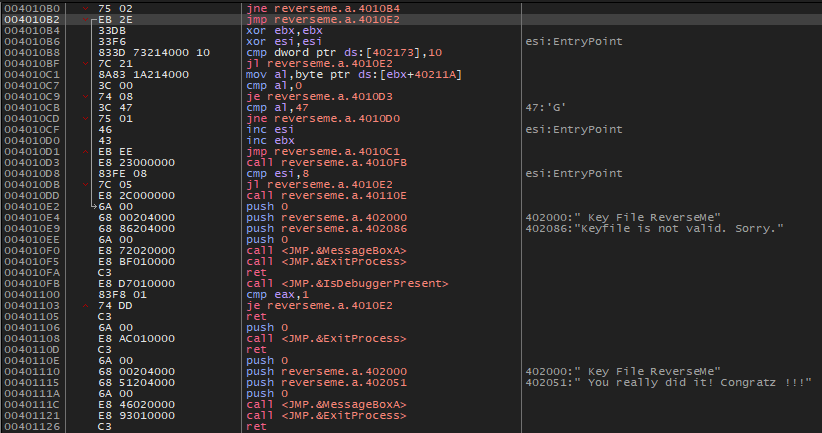Click the cmp eax,1 instruction
Screen dimensions: 822x433
(x=277, y=295)
